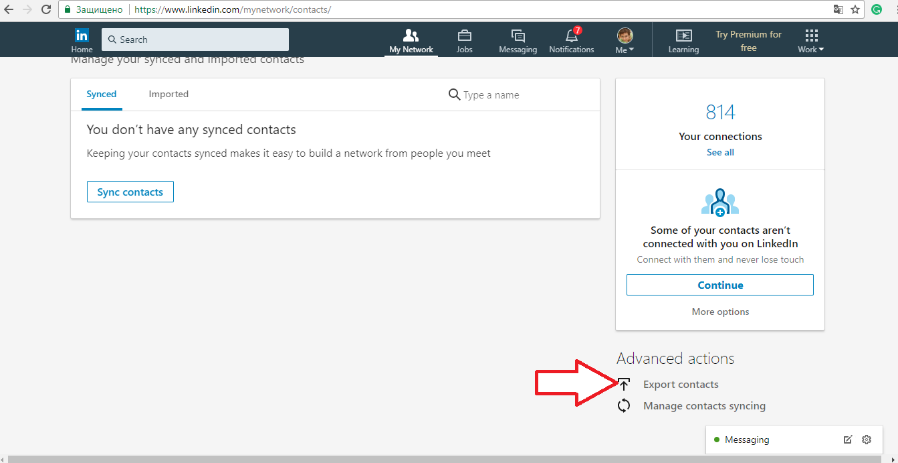Click the Manage contacts syncing sync icon
This screenshot has height=463, width=898.
pos(624,406)
